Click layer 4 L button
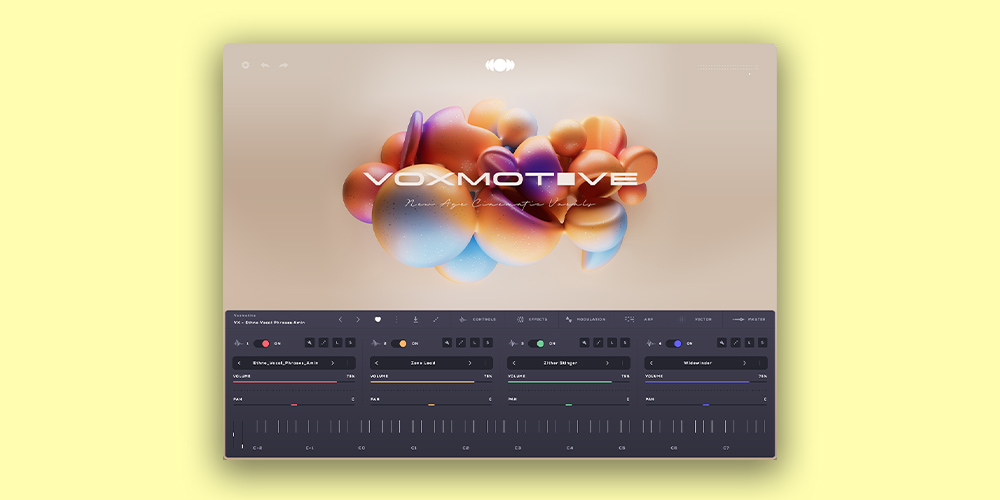 [x=749, y=342]
